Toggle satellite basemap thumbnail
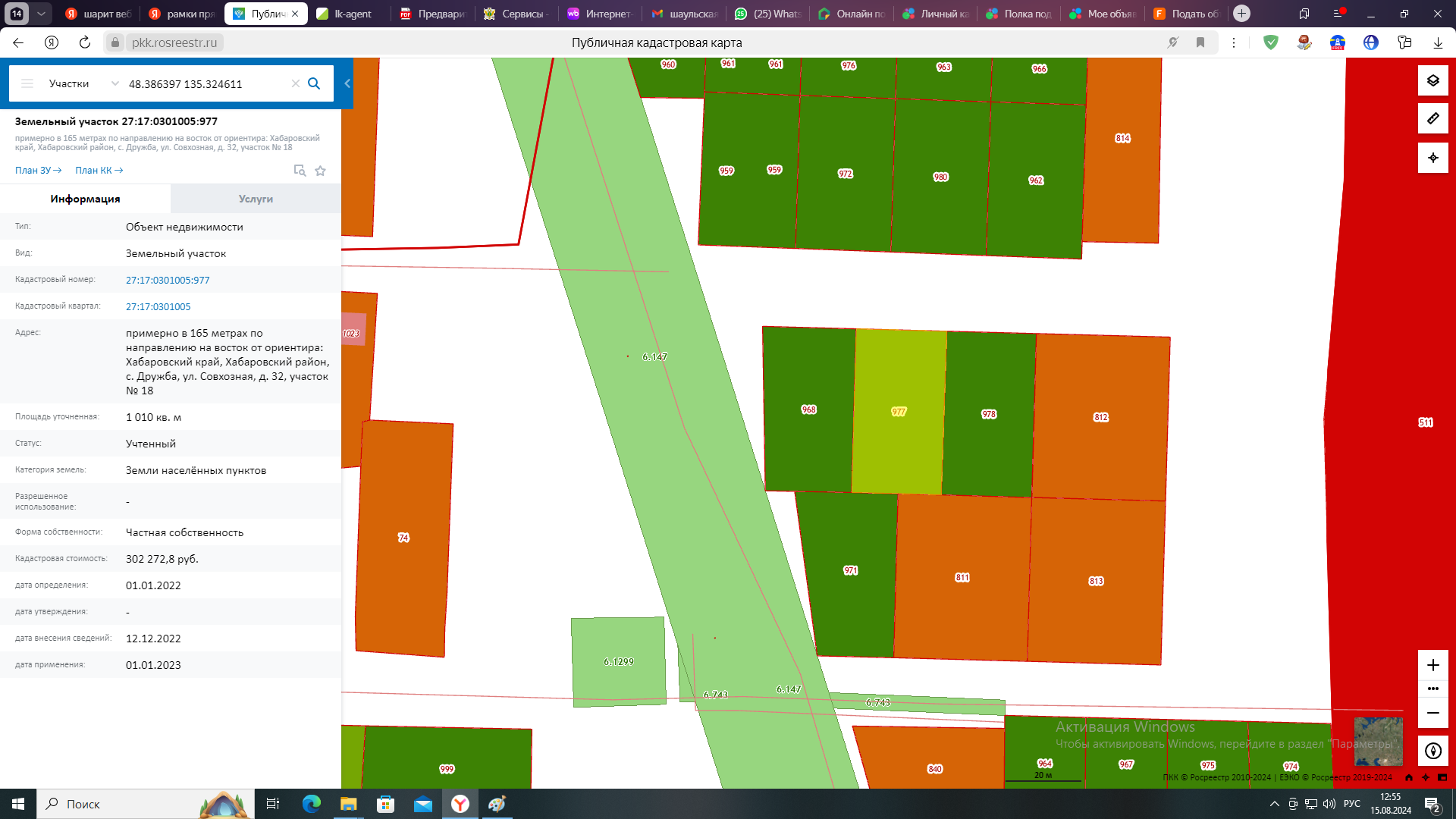Viewport: 1456px width, 819px height. point(1377,740)
